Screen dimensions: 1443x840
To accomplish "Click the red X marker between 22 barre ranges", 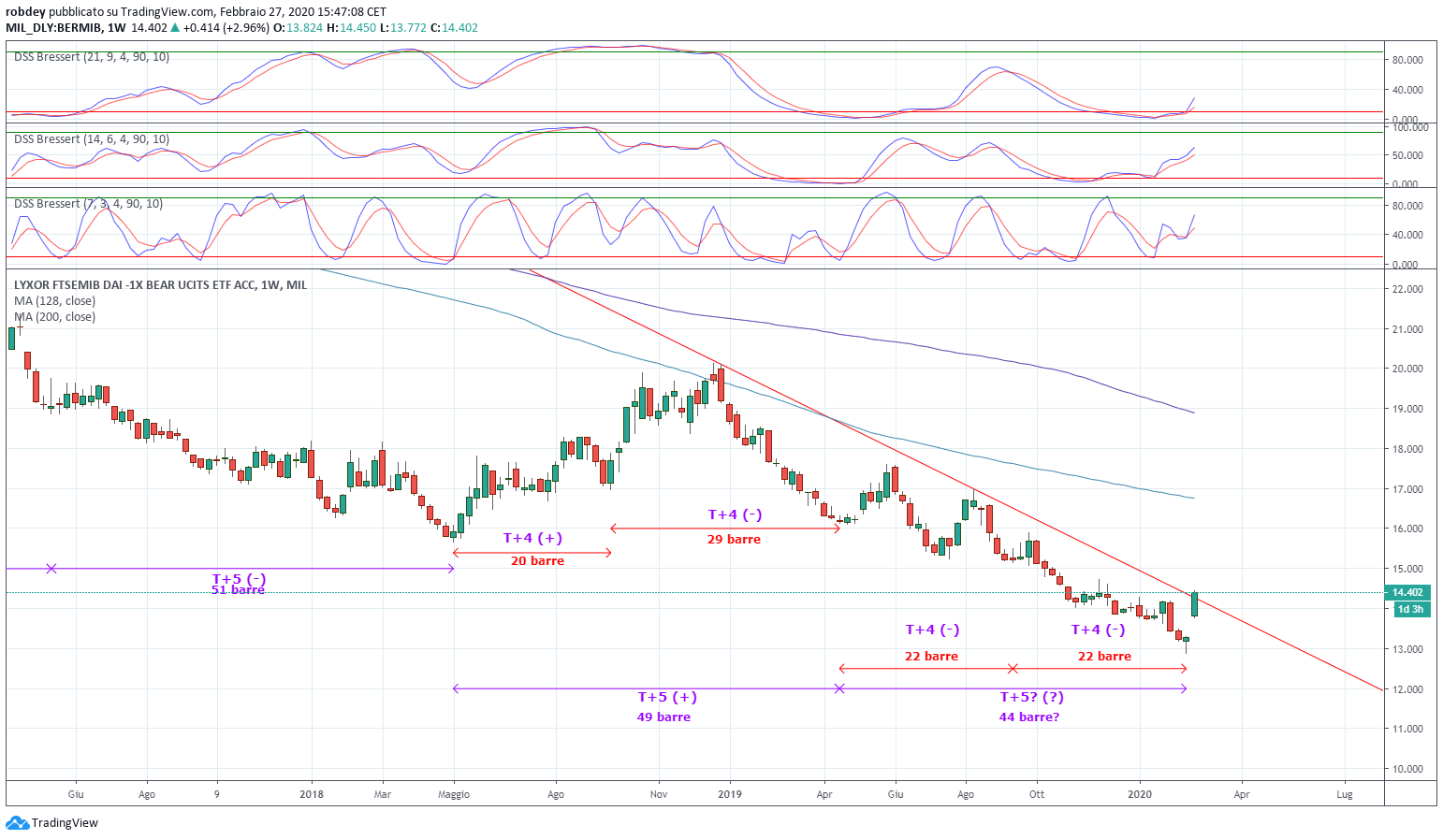I will pyautogui.click(x=1013, y=668).
